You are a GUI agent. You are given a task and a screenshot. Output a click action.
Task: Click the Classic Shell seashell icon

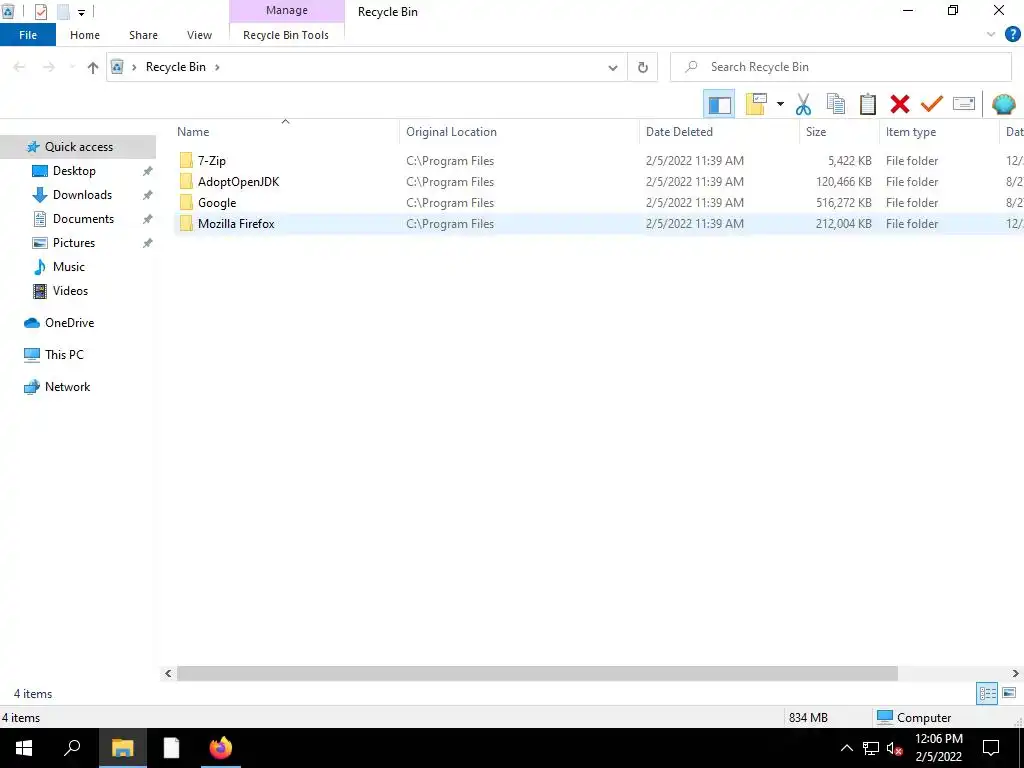tap(1003, 104)
